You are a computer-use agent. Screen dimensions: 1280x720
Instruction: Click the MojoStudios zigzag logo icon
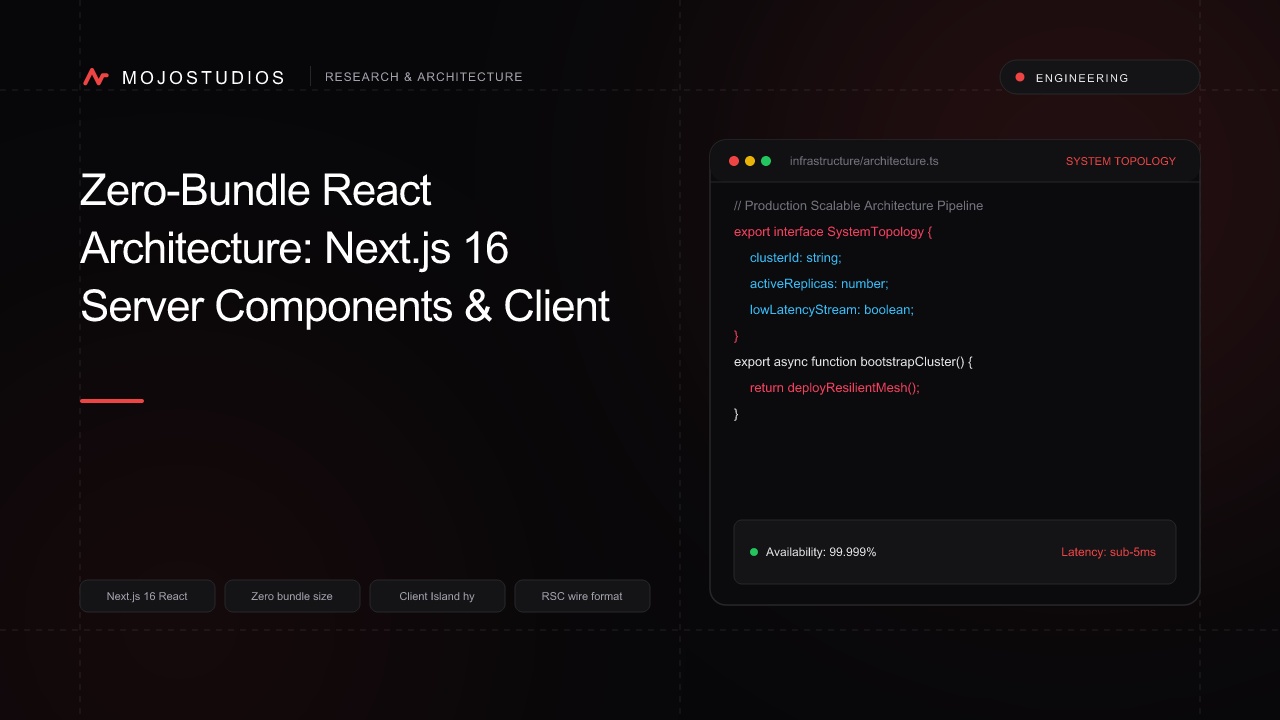(96, 77)
